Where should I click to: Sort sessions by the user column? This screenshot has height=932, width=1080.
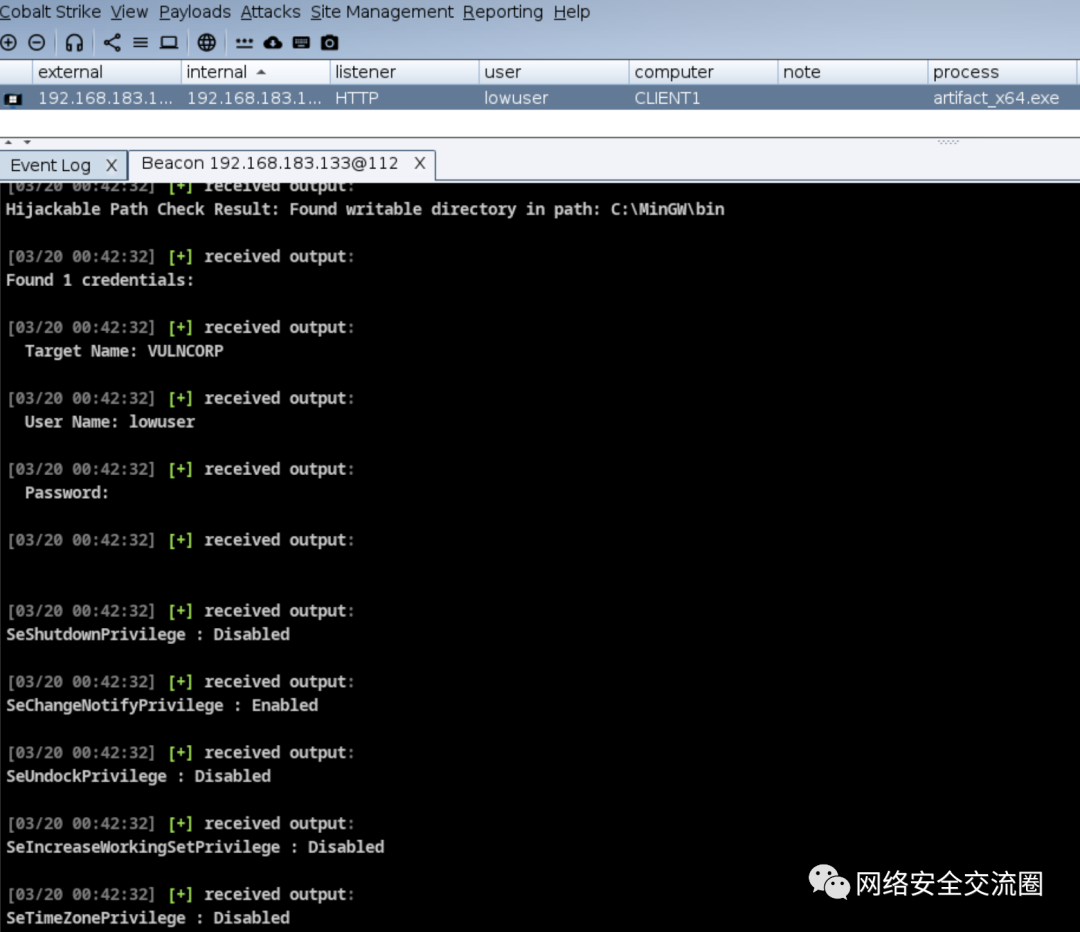tap(554, 72)
